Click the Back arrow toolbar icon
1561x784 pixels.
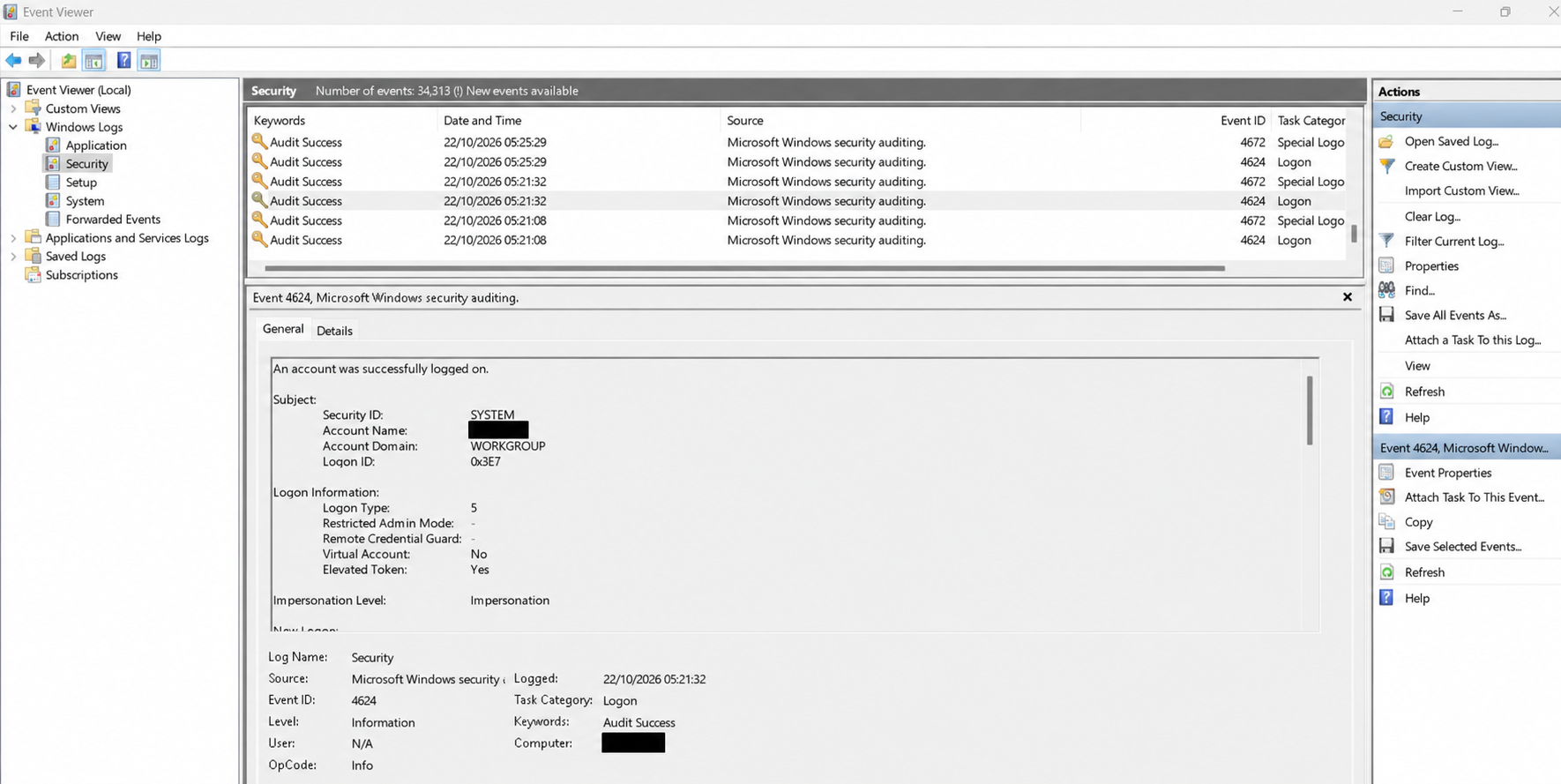tap(13, 60)
